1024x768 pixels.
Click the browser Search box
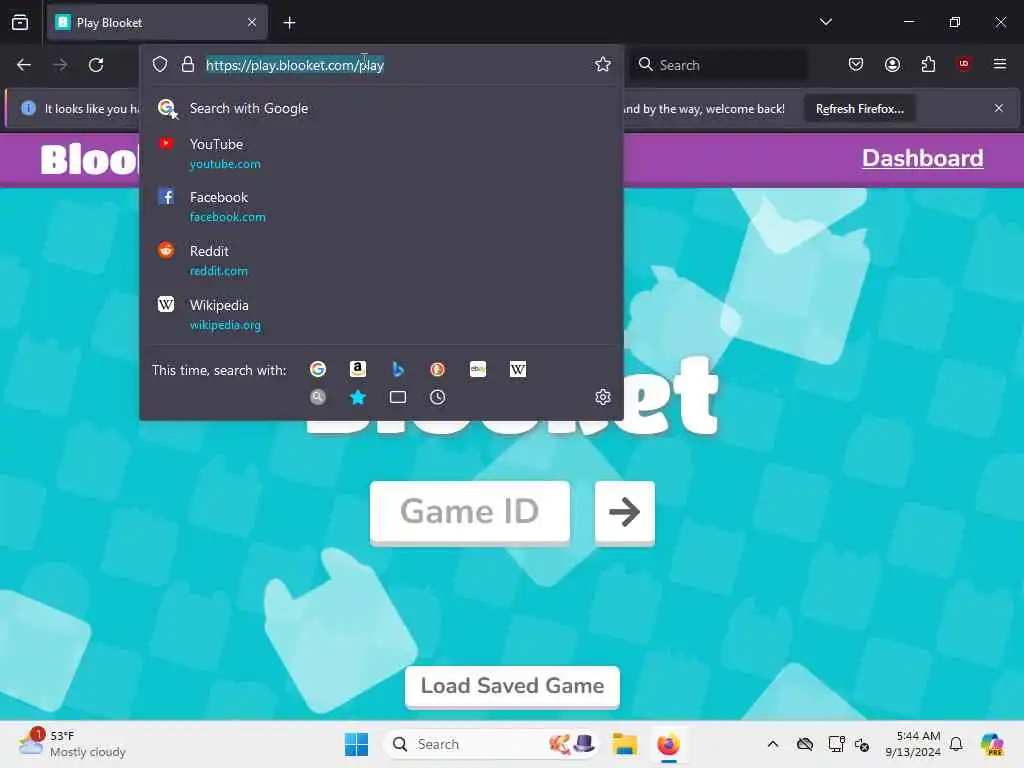click(x=718, y=65)
